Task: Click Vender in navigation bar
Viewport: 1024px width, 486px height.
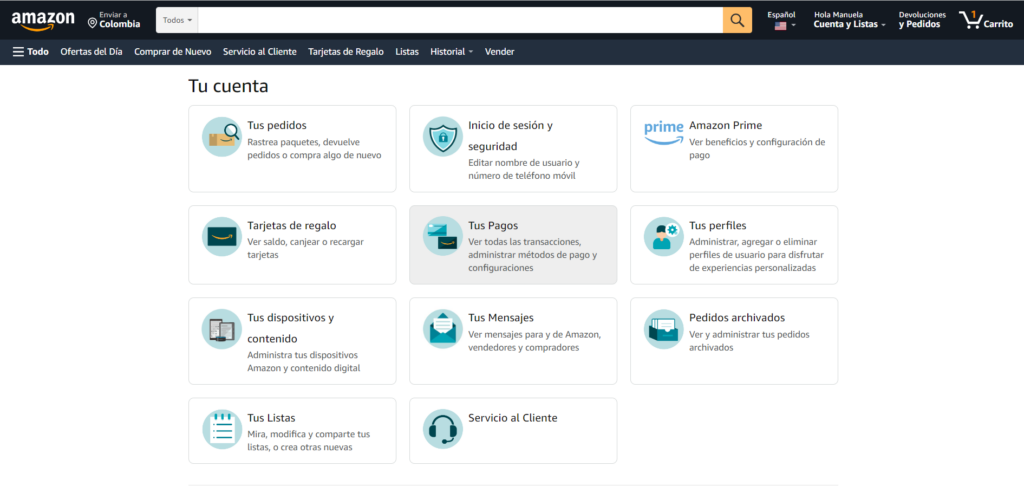Action: 500,52
